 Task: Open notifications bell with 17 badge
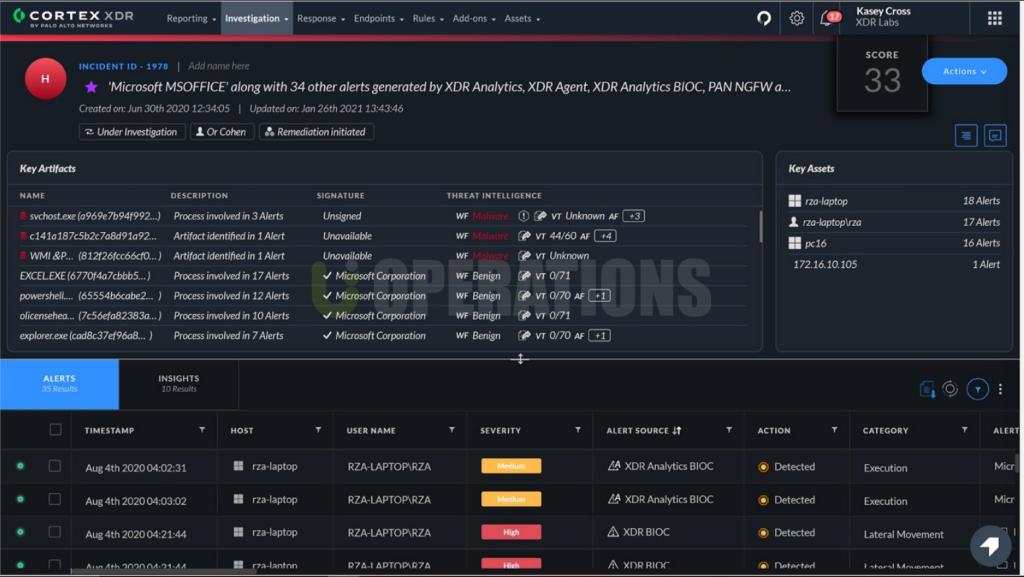point(829,18)
